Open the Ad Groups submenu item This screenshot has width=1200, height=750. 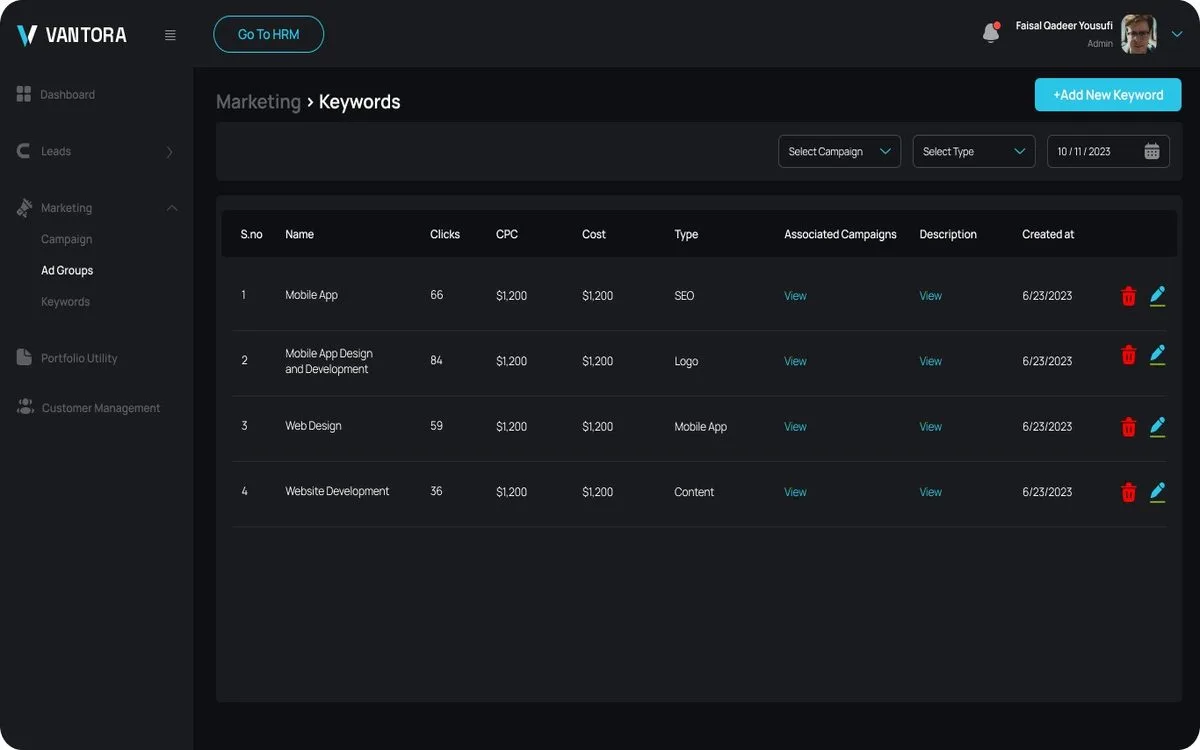click(x=67, y=270)
